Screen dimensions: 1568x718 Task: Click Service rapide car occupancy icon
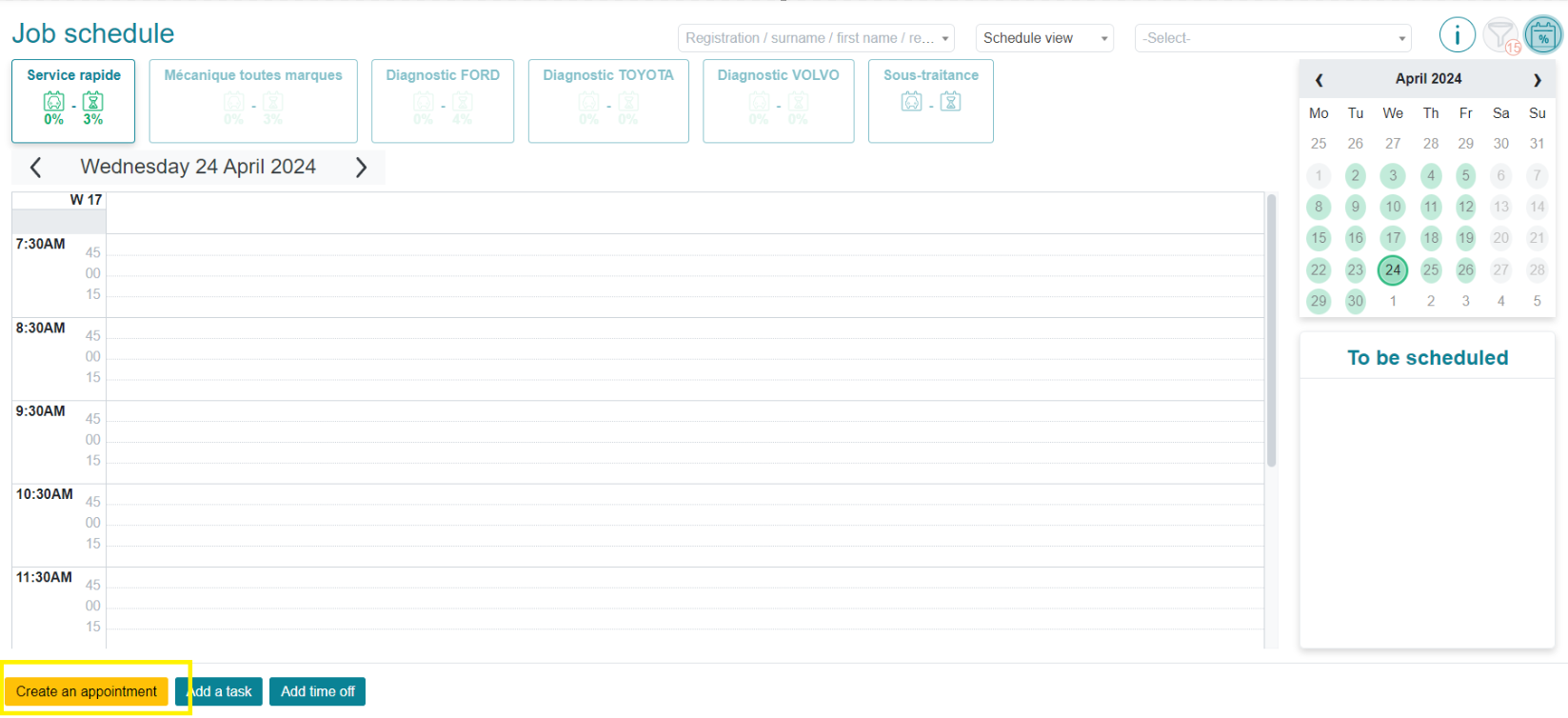coord(54,102)
